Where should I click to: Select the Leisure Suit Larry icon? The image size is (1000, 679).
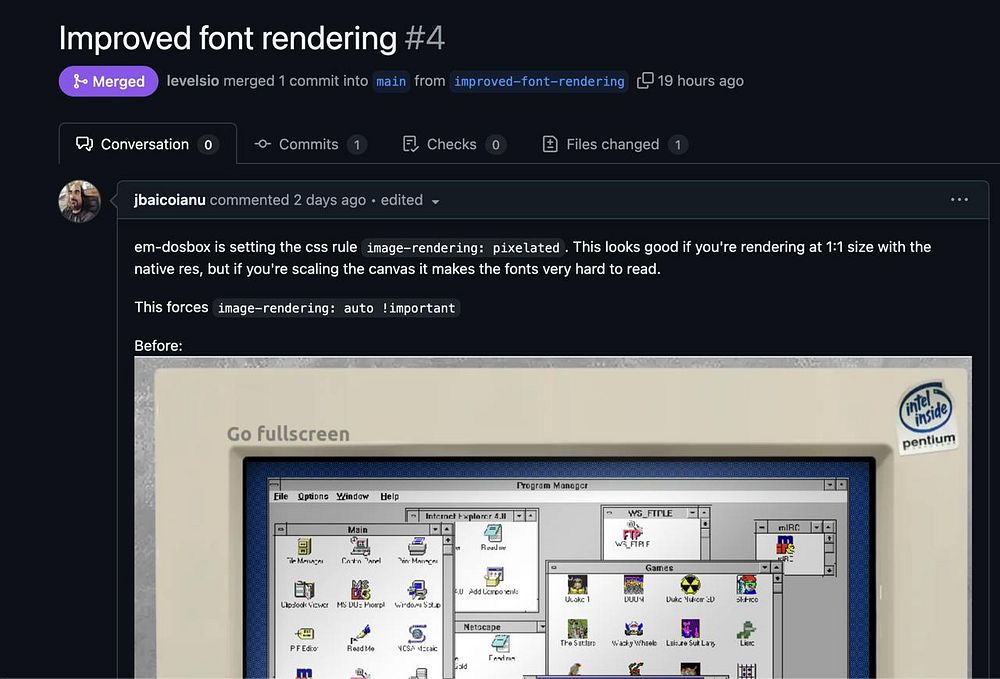pyautogui.click(x=690, y=633)
